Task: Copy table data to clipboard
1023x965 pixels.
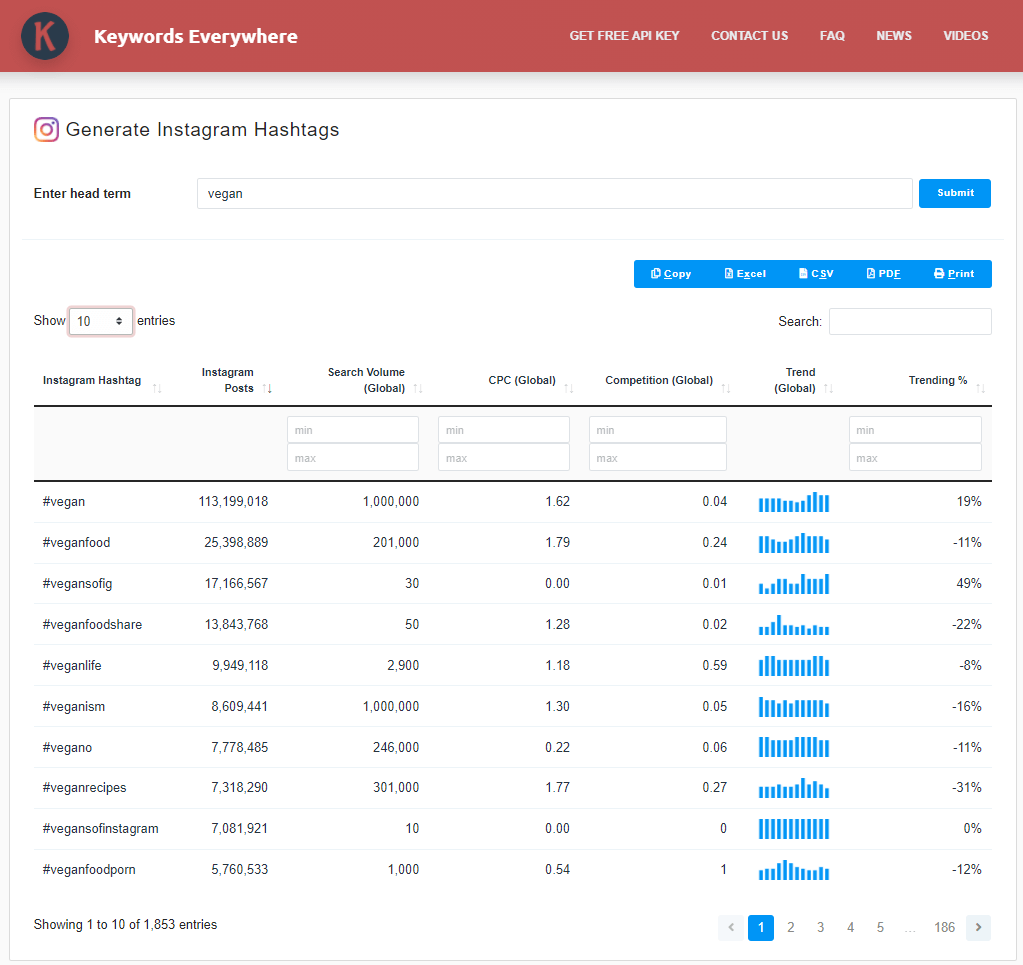Action: pos(671,274)
